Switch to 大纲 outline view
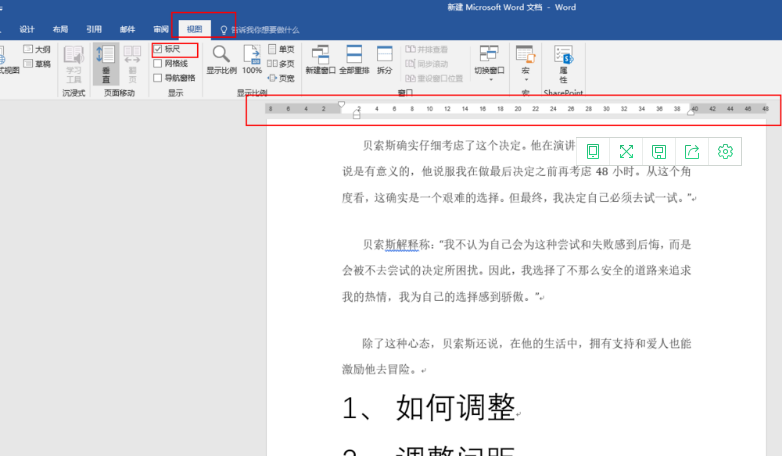Image resolution: width=782 pixels, height=456 pixels. [x=37, y=49]
